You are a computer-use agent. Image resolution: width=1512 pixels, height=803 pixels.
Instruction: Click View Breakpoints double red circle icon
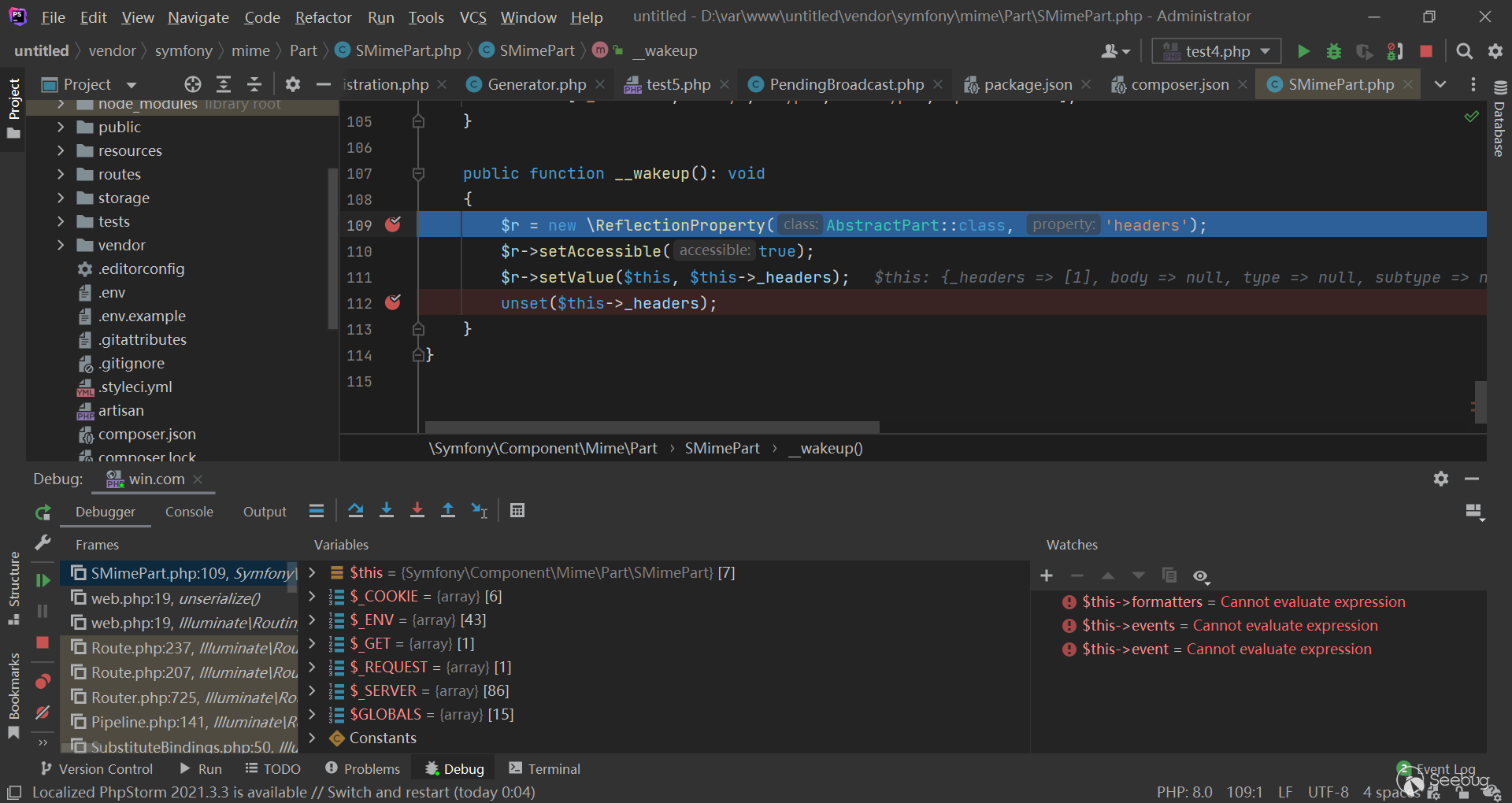pyautogui.click(x=43, y=682)
